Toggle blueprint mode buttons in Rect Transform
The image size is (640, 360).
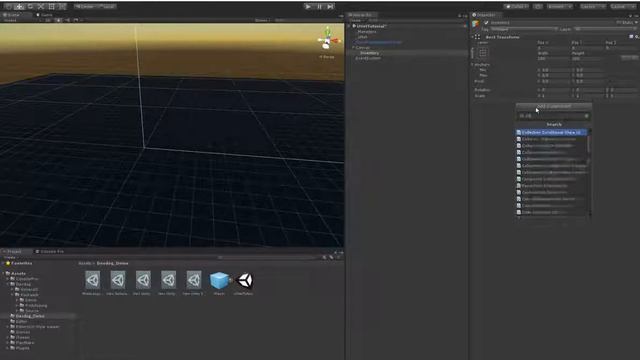[630, 58]
